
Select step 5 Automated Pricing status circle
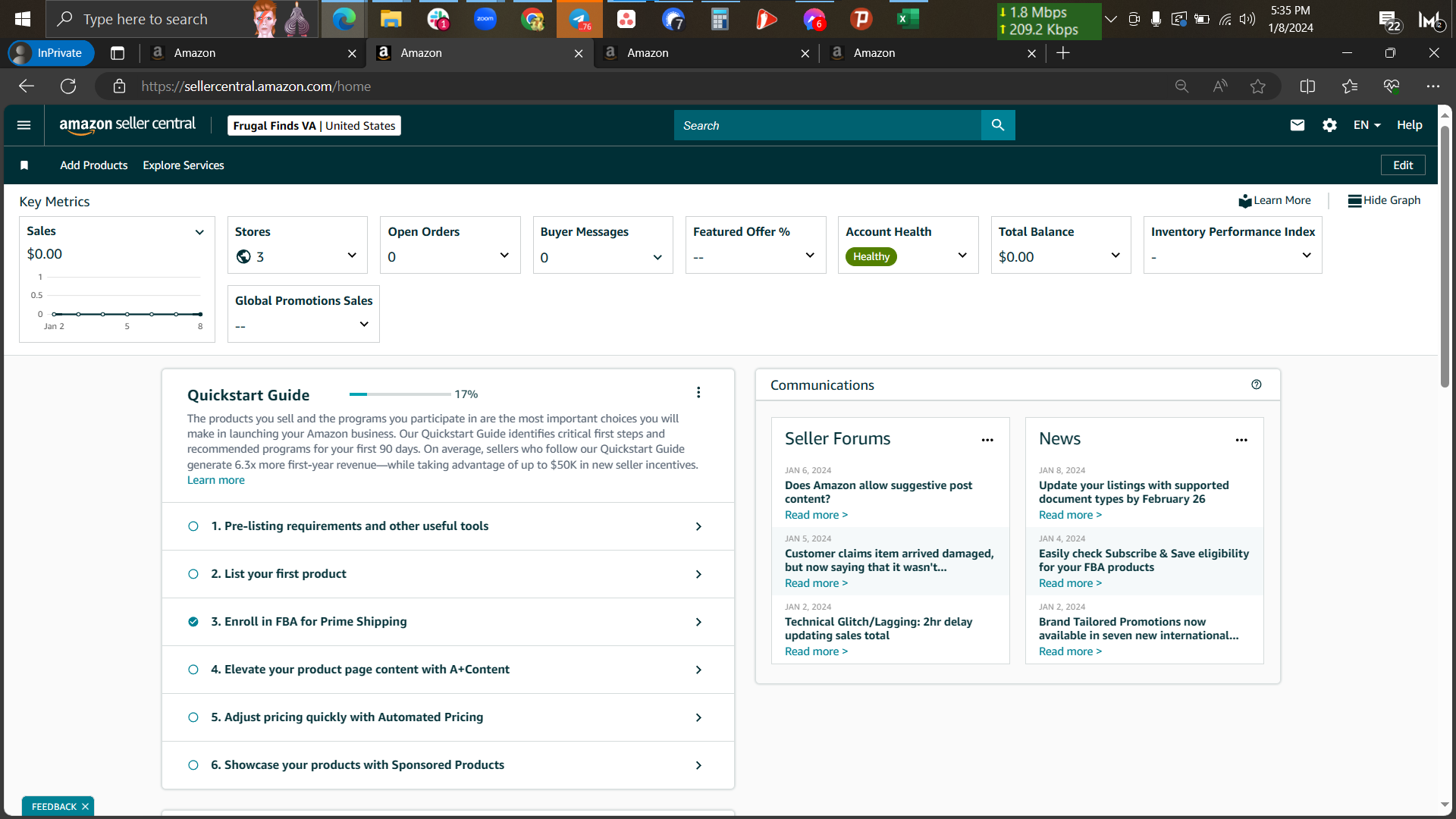pyautogui.click(x=193, y=717)
